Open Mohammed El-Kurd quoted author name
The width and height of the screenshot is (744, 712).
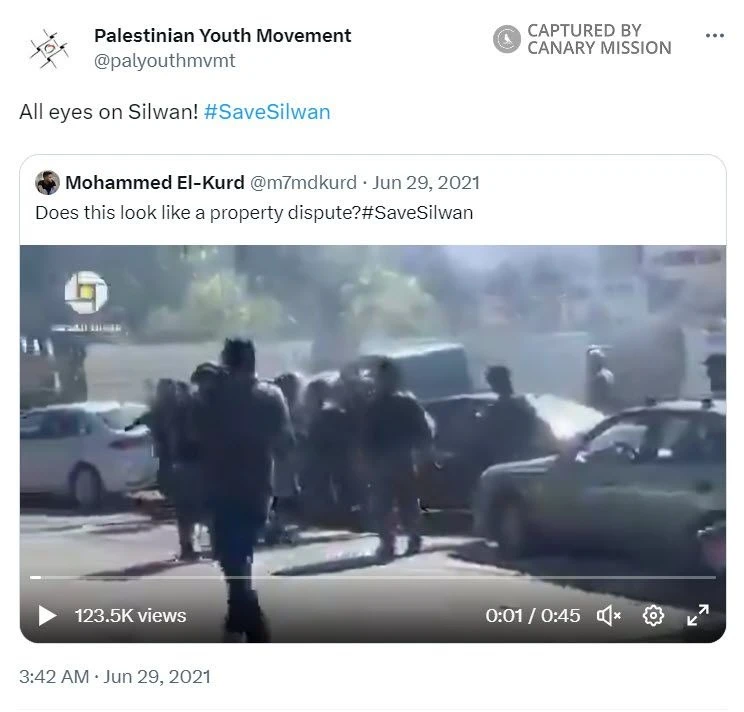pyautogui.click(x=155, y=183)
